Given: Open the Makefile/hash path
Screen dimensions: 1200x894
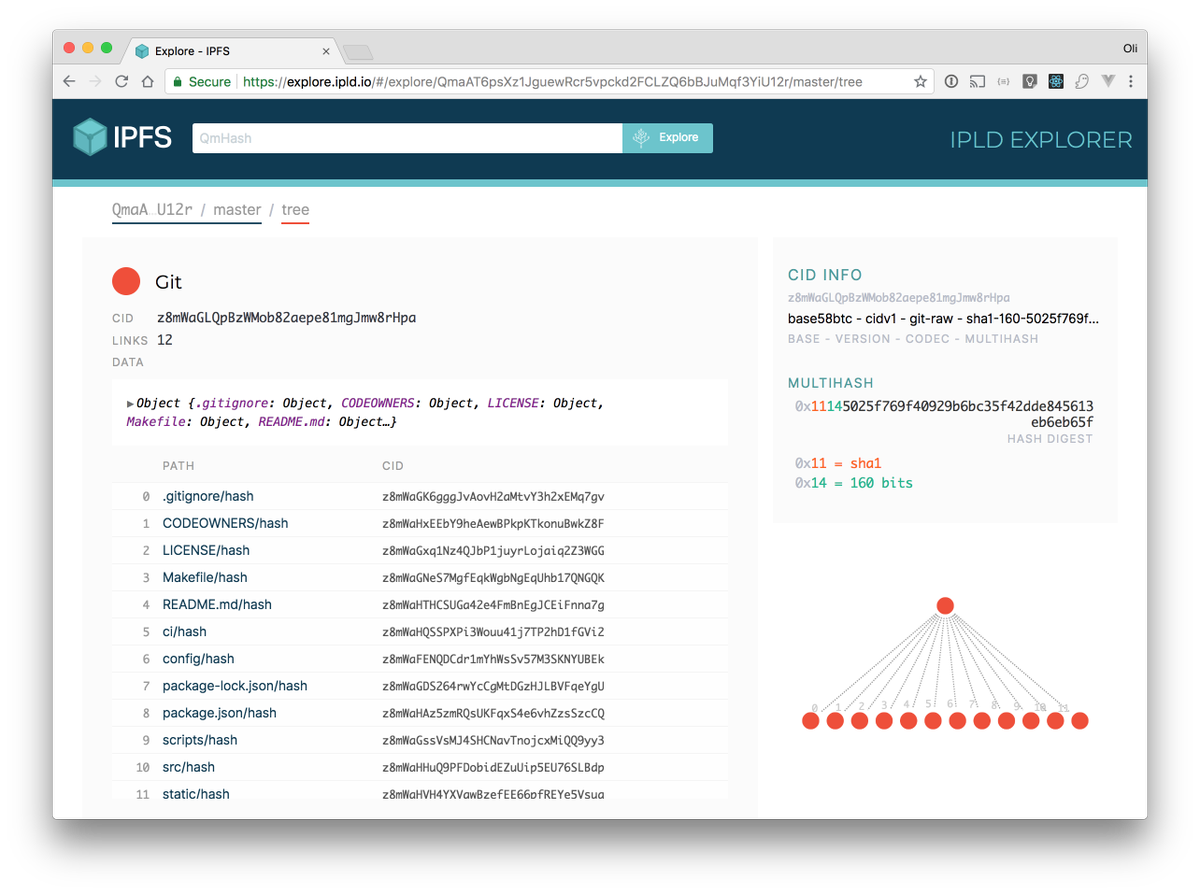Looking at the screenshot, I should coord(205,577).
